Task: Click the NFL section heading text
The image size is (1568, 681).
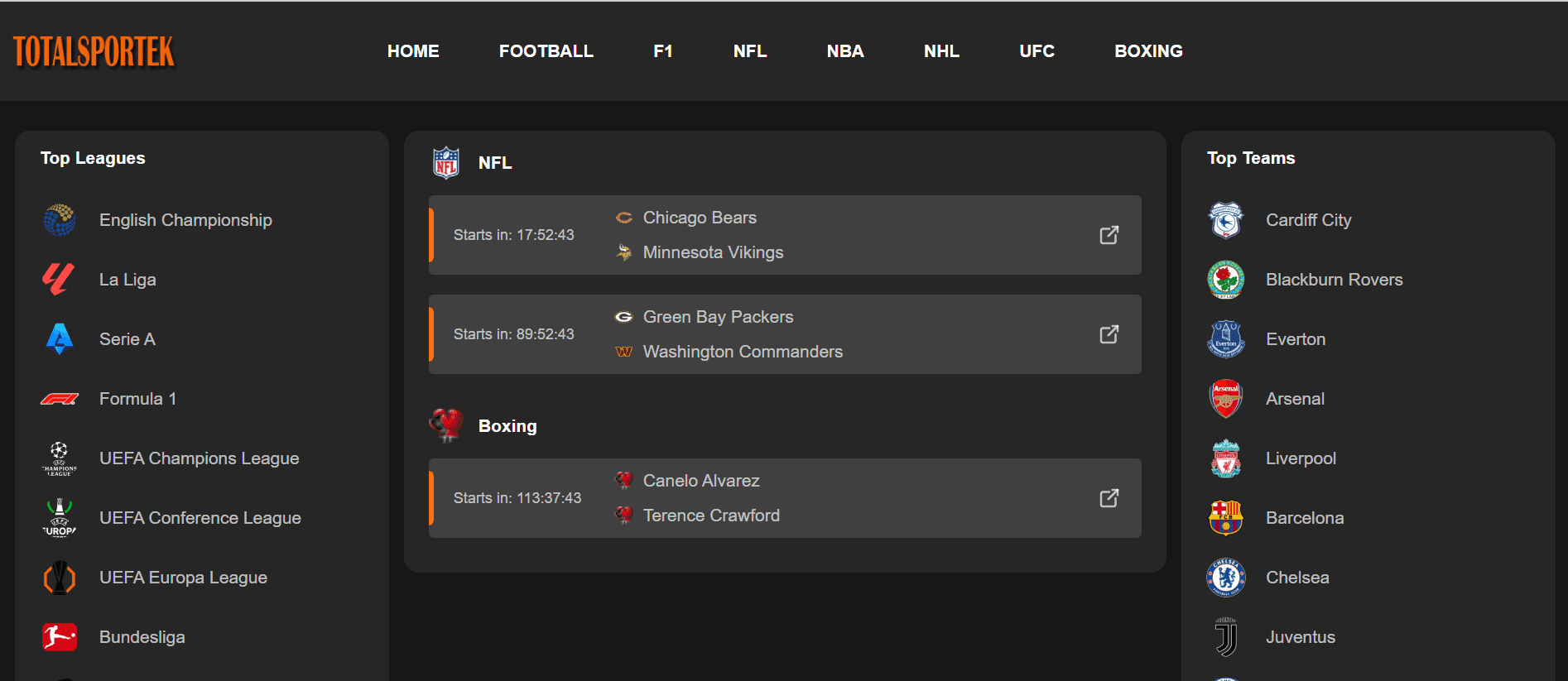Action: point(495,163)
